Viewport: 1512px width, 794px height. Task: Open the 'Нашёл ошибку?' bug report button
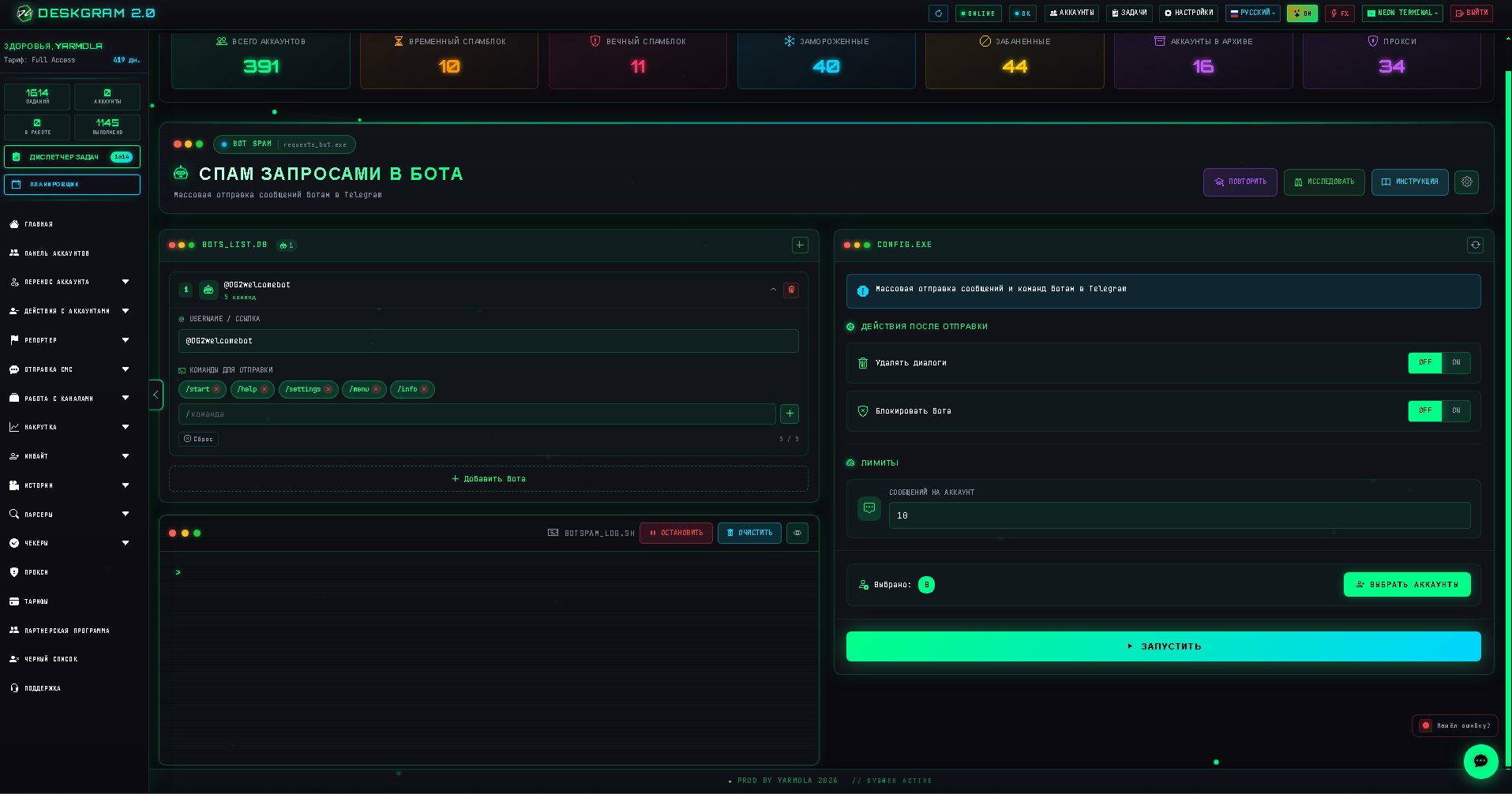[1454, 725]
